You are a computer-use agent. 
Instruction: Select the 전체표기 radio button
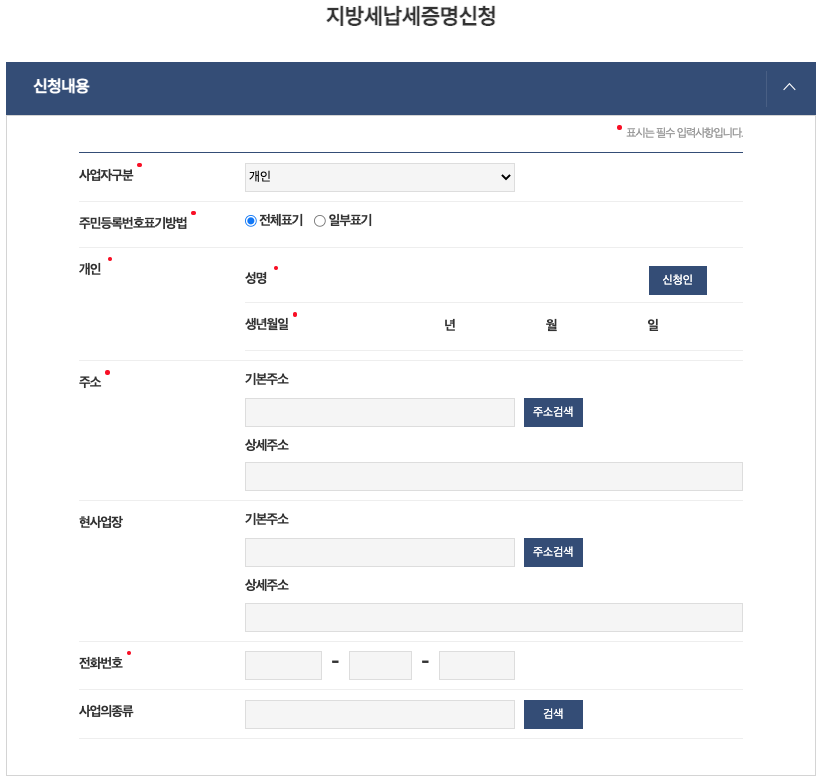tap(250, 220)
